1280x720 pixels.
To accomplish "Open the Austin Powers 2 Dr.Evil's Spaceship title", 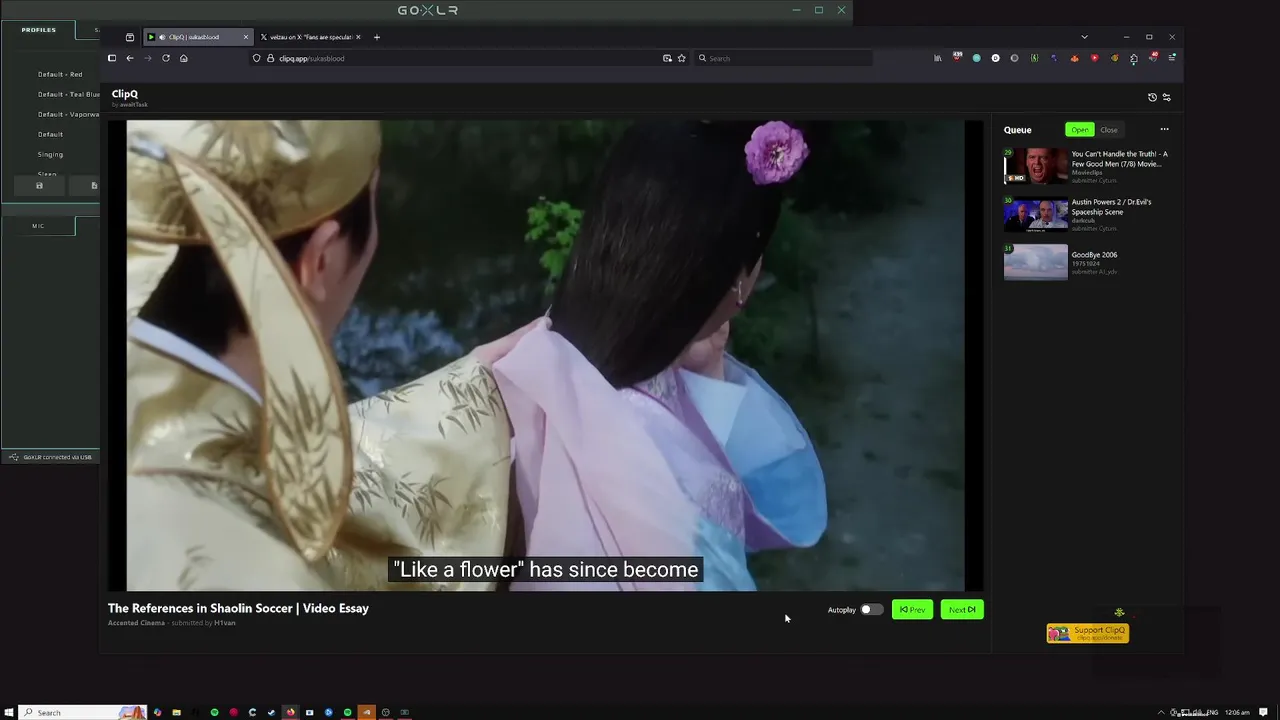I will [x=1111, y=206].
